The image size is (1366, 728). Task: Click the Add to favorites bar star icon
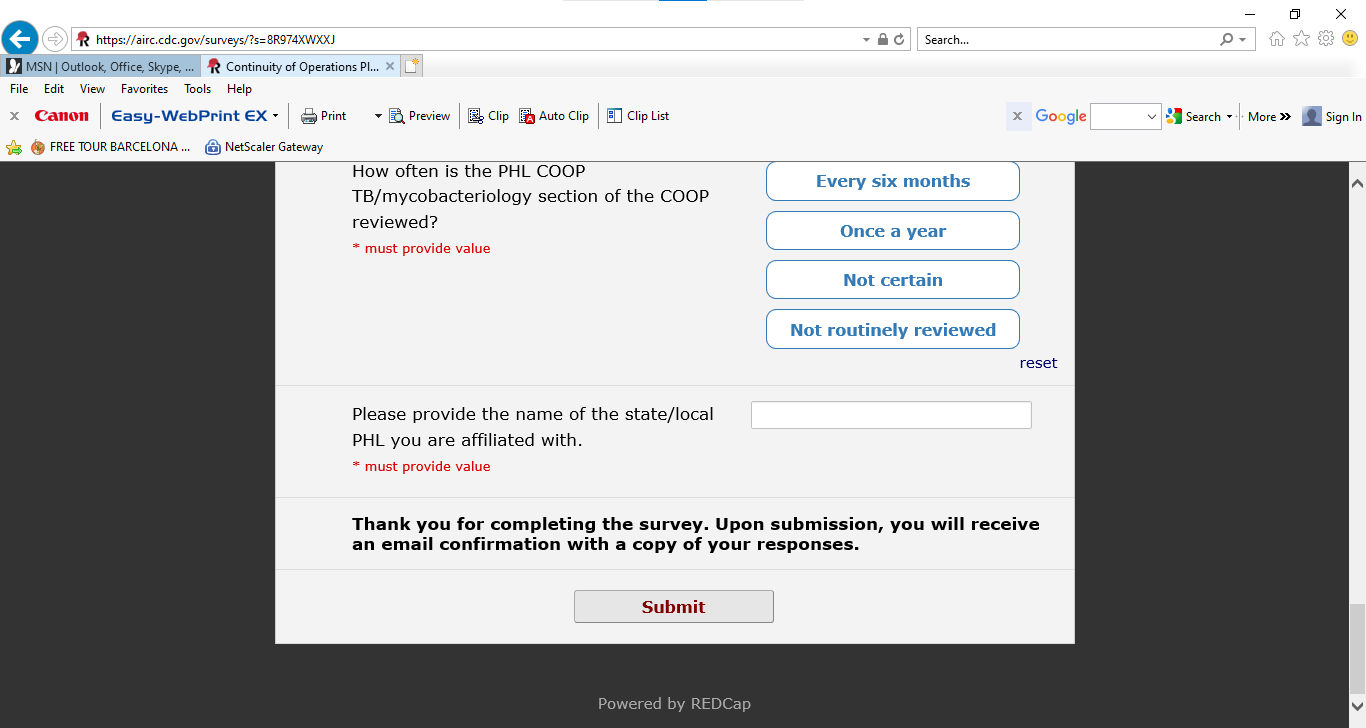click(x=14, y=147)
